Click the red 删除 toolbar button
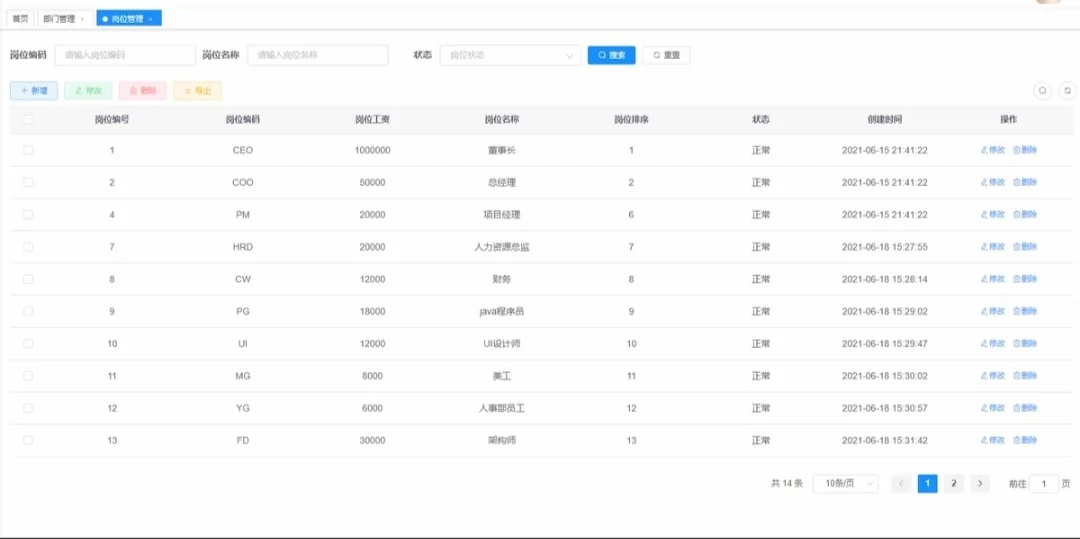 point(143,91)
